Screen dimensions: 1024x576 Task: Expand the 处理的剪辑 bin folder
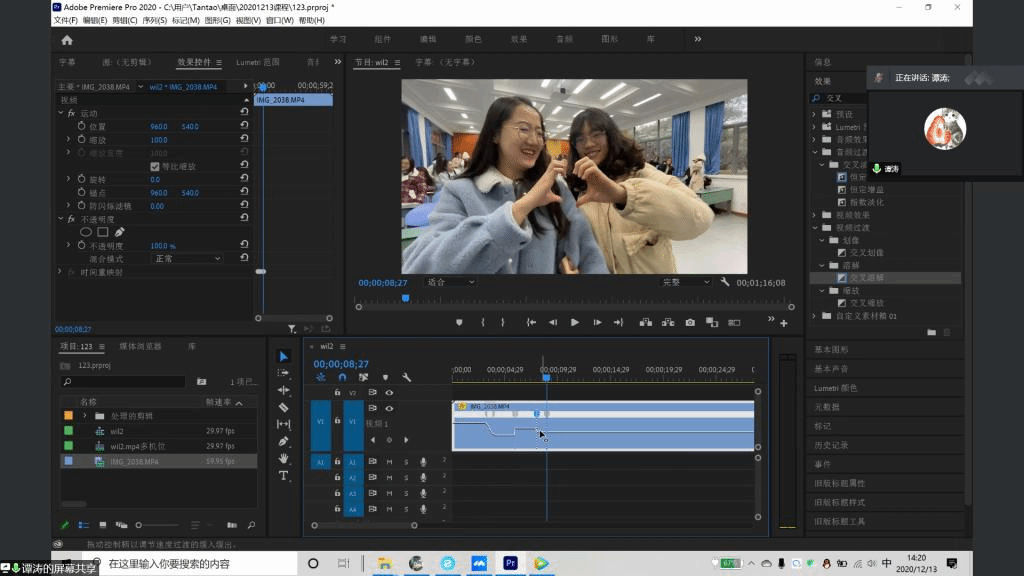[x=85, y=415]
